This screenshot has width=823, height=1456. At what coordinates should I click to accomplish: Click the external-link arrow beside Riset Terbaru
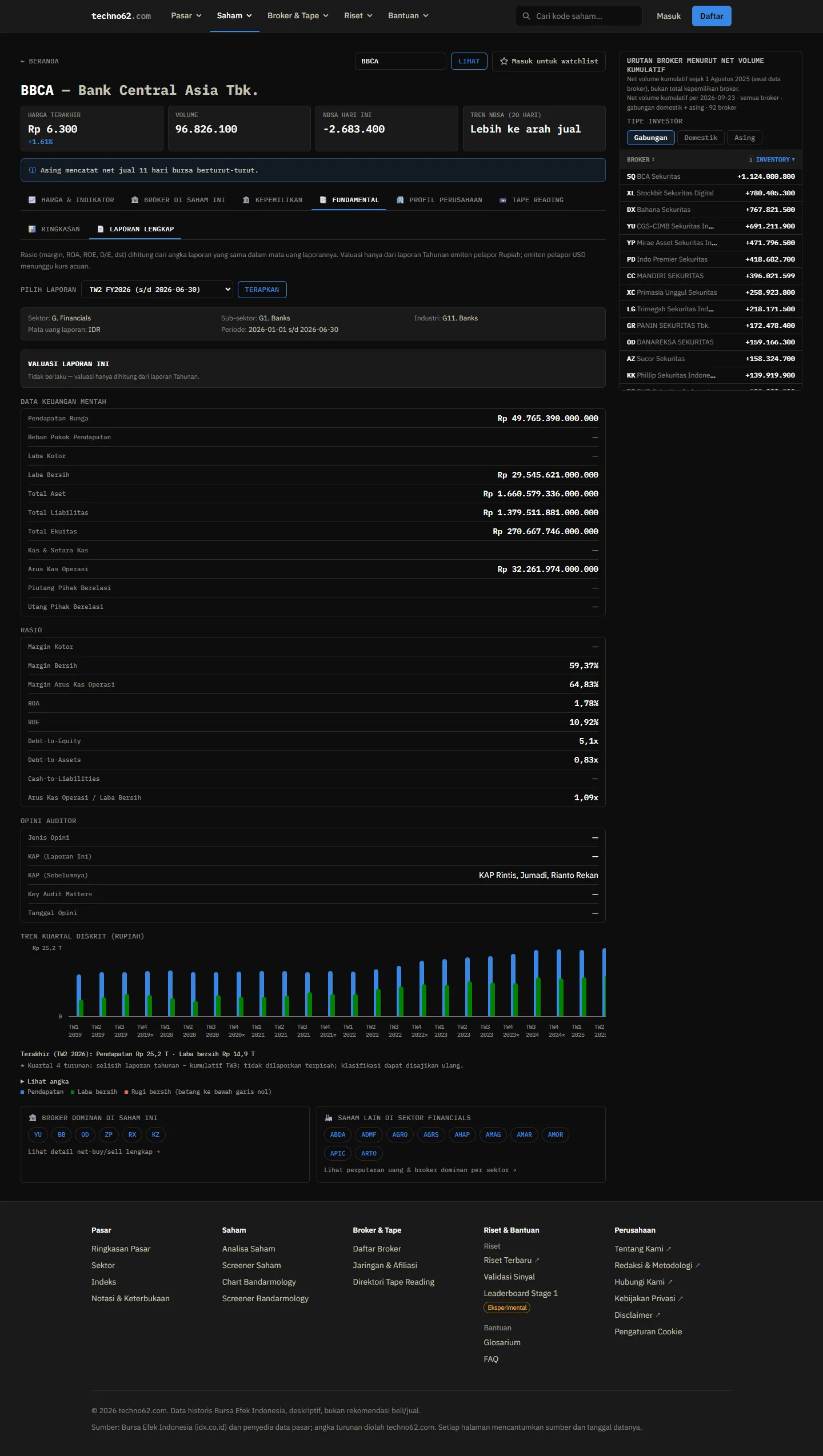point(537,1260)
